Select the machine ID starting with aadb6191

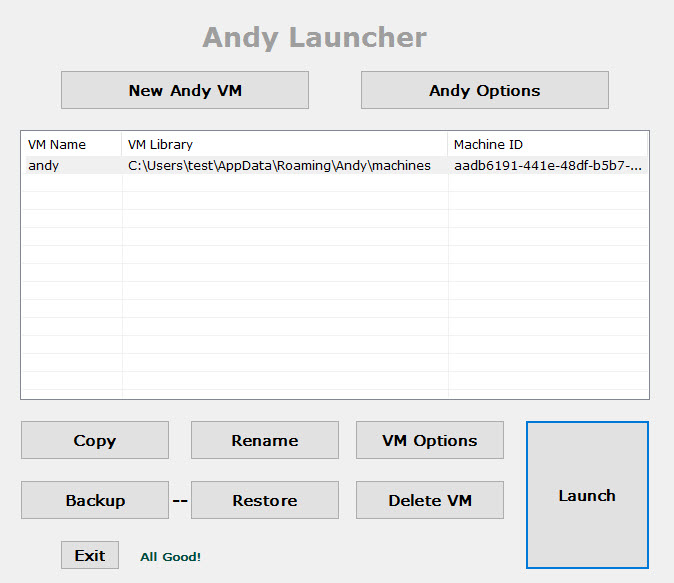tap(547, 165)
